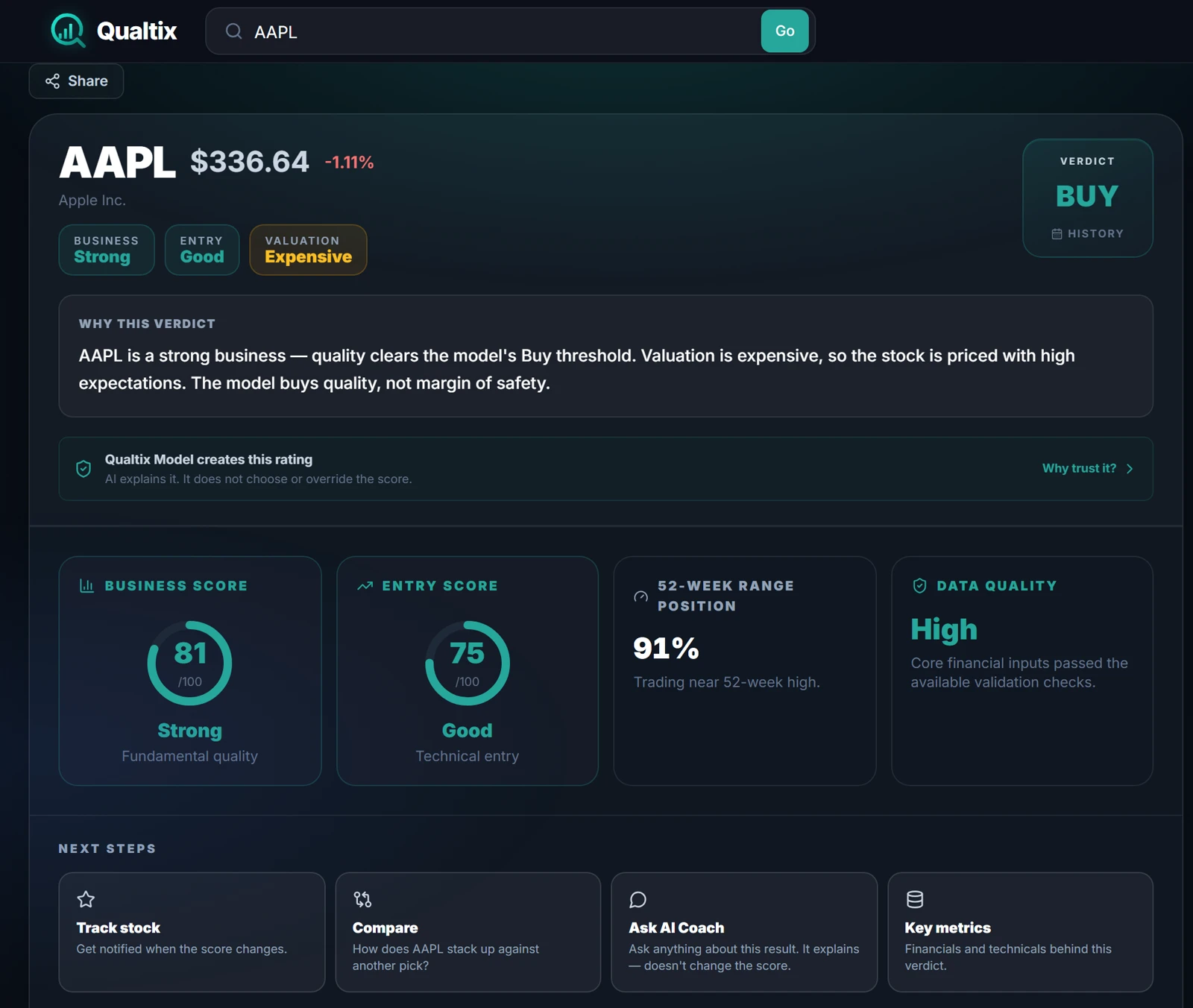This screenshot has width=1193, height=1008.
Task: Click the -1.11% change value
Action: coord(349,163)
